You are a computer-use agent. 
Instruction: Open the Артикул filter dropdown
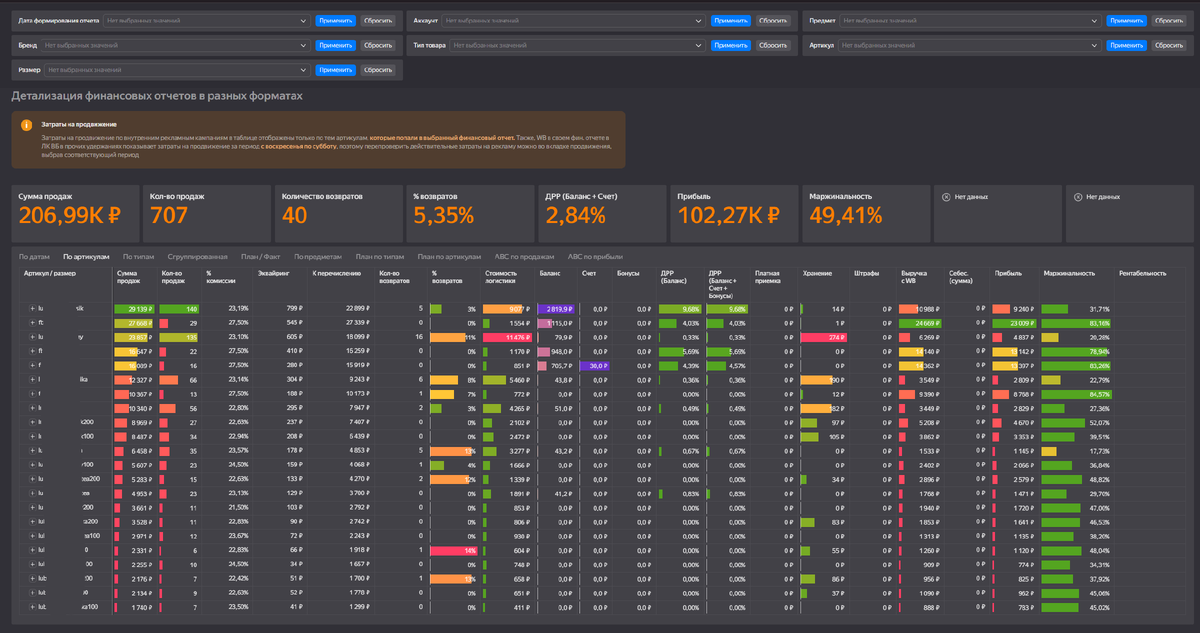pos(971,45)
